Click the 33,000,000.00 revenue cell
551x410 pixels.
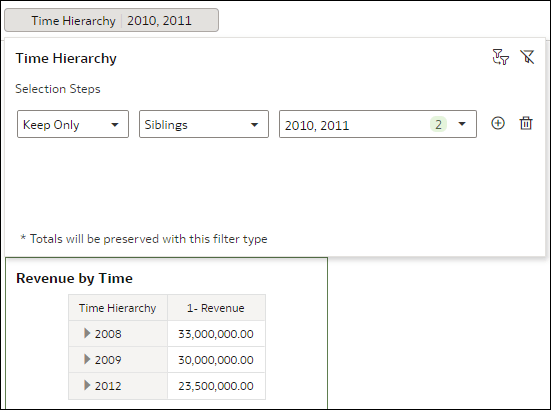(216, 334)
